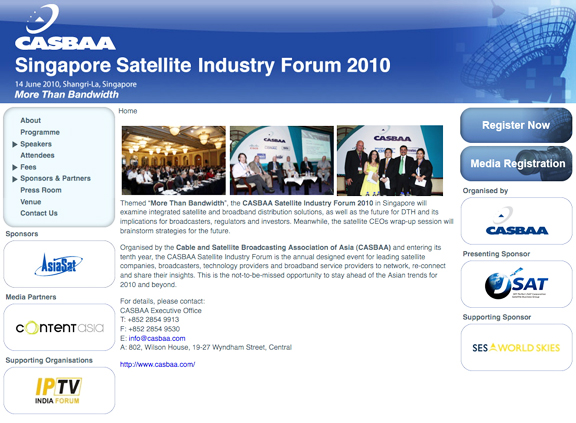The width and height of the screenshot is (576, 423).
Task: Open Sponsors & Partners page
Action: point(55,178)
